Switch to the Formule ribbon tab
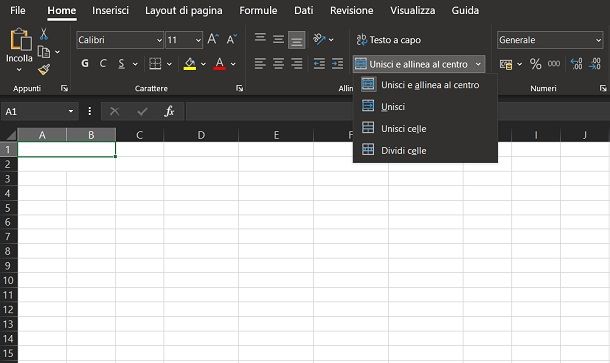 (x=258, y=11)
